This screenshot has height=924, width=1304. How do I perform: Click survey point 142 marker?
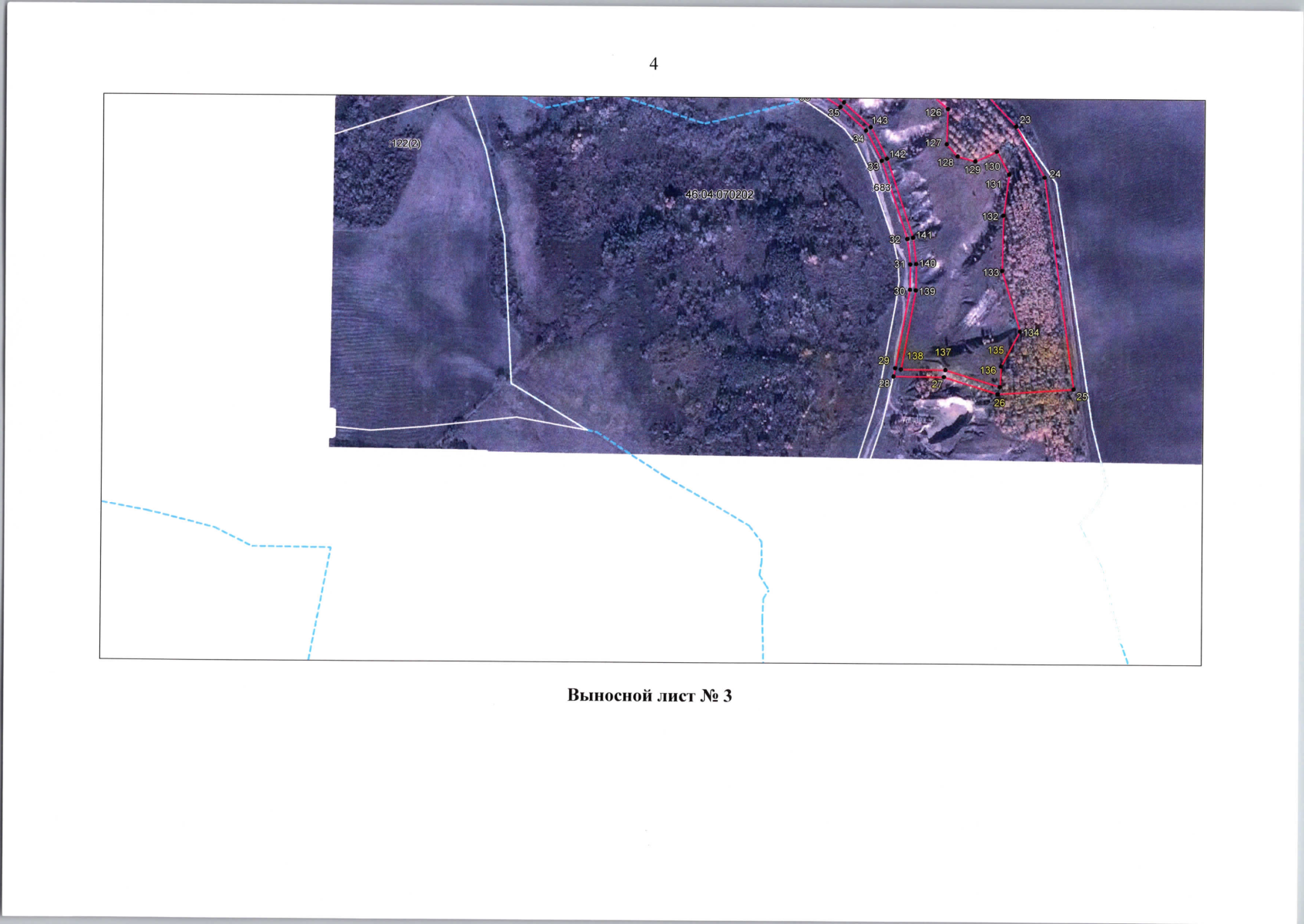887,159
